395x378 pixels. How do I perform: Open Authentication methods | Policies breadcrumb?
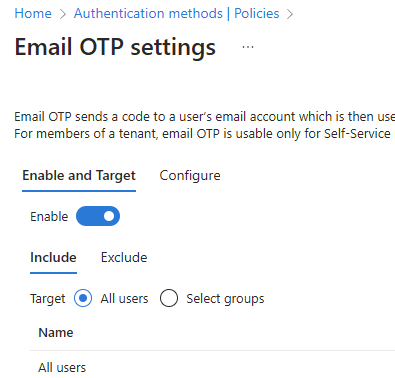(x=177, y=14)
